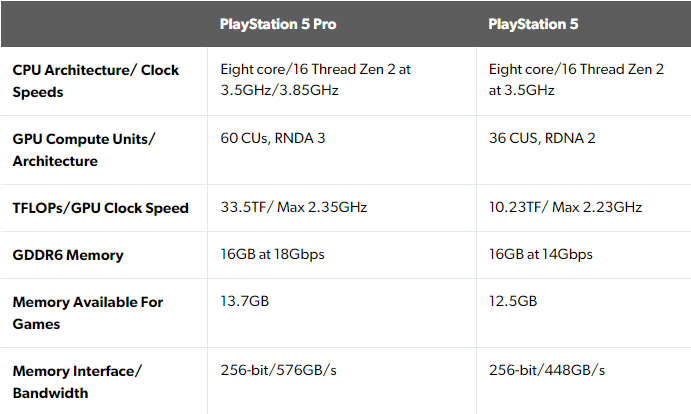This screenshot has height=414, width=691.
Task: Select the 16GB at 14Gbps cell
Action: pos(541,254)
